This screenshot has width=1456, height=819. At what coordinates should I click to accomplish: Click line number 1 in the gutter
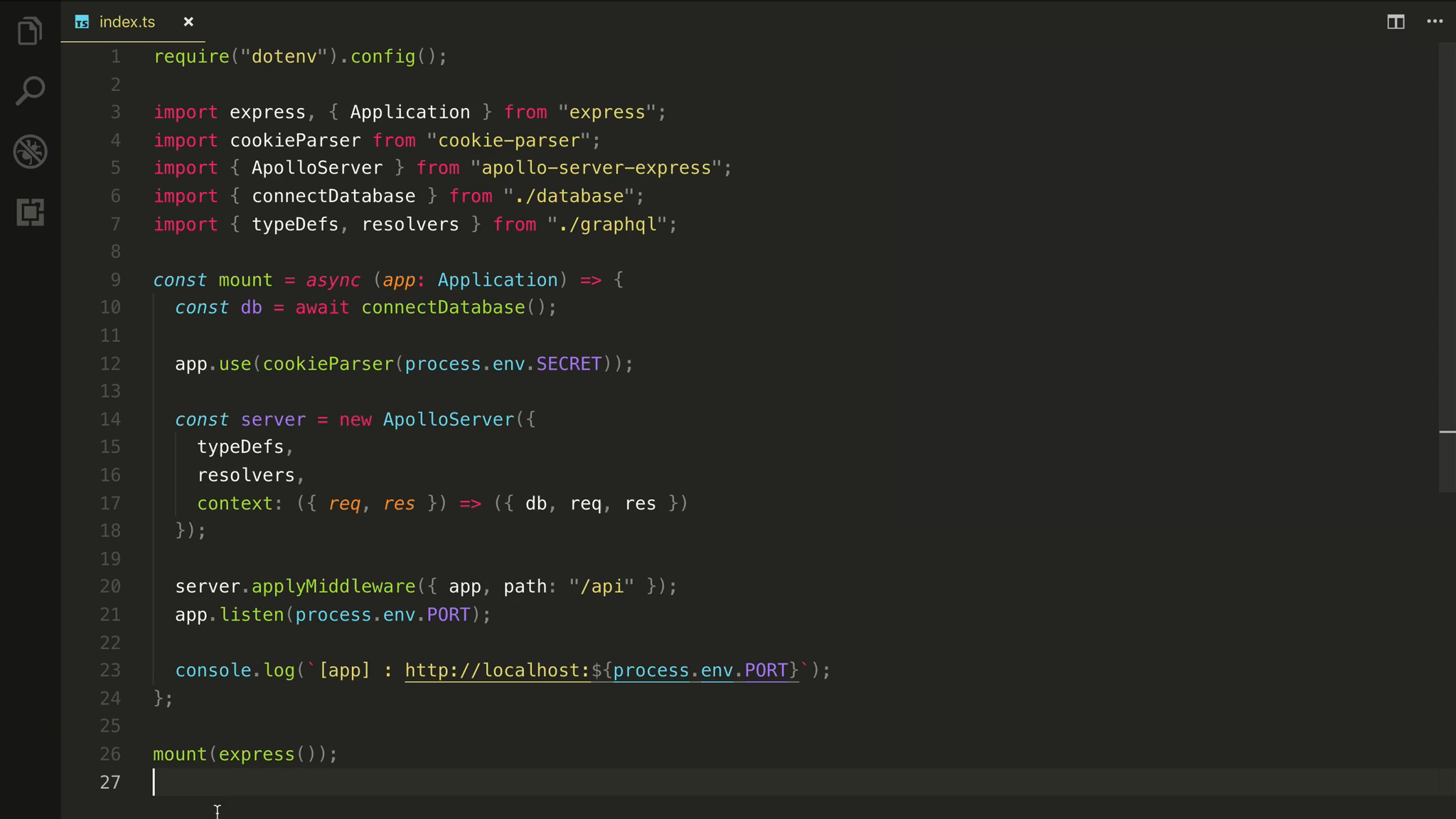(x=116, y=56)
